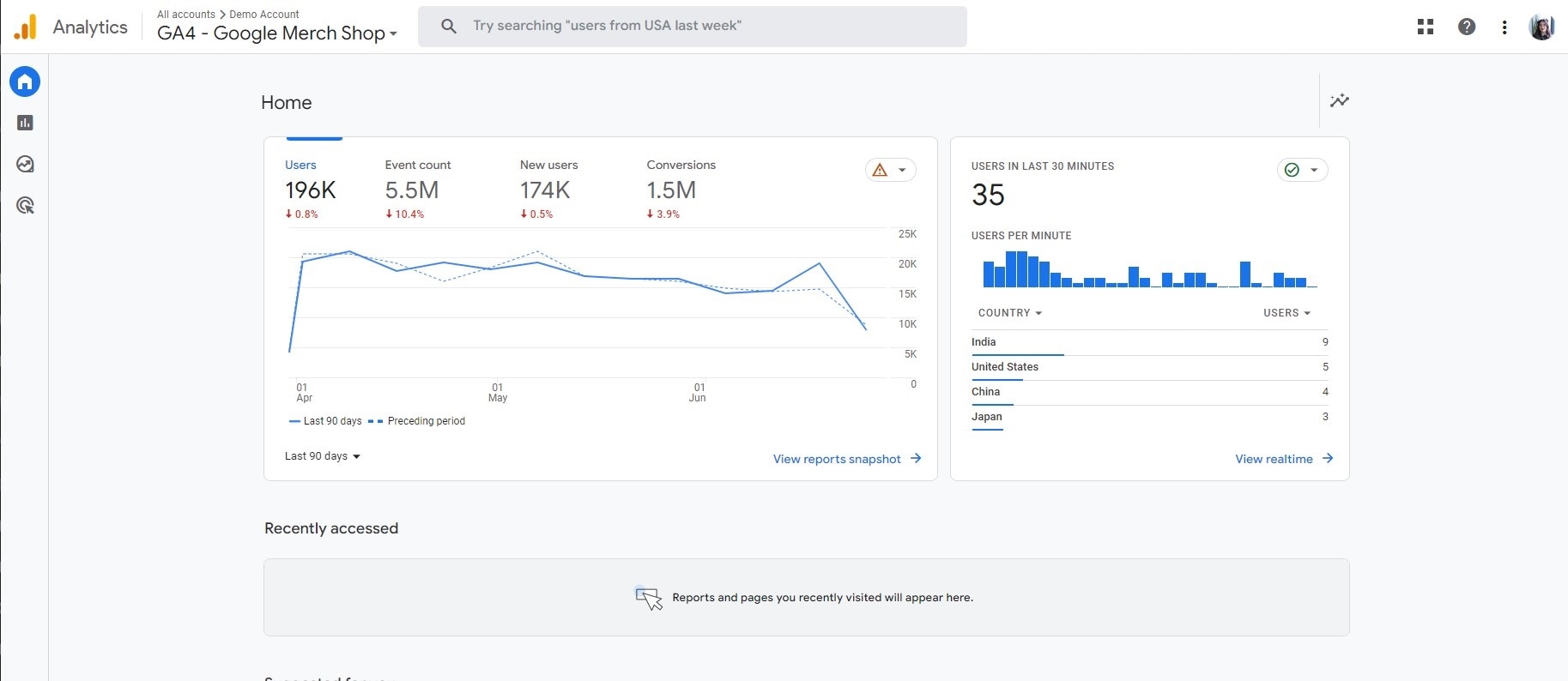Click the Analytics product name text
This screenshot has width=1568, height=681.
[90, 27]
